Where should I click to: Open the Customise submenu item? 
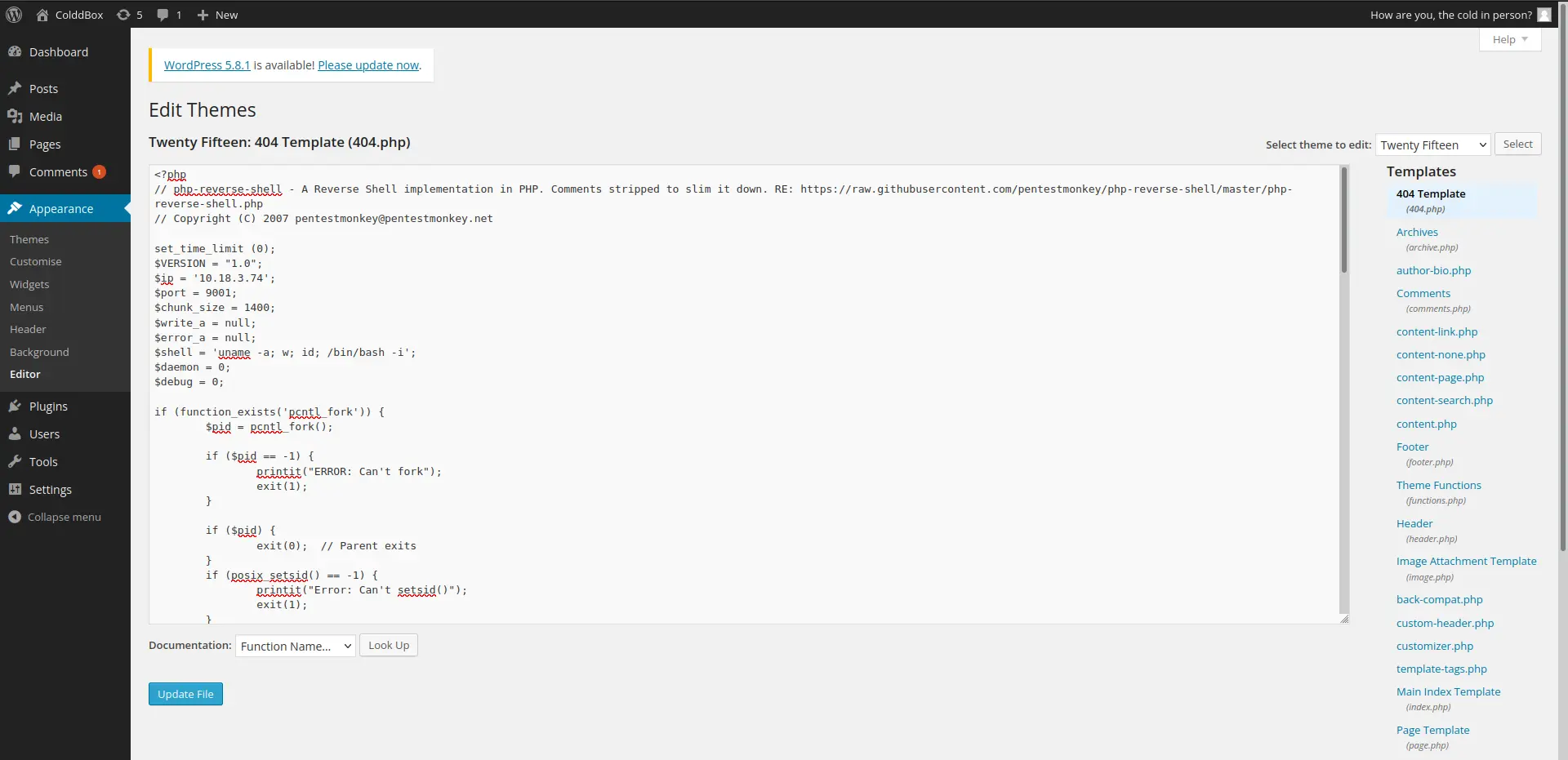[36, 261]
